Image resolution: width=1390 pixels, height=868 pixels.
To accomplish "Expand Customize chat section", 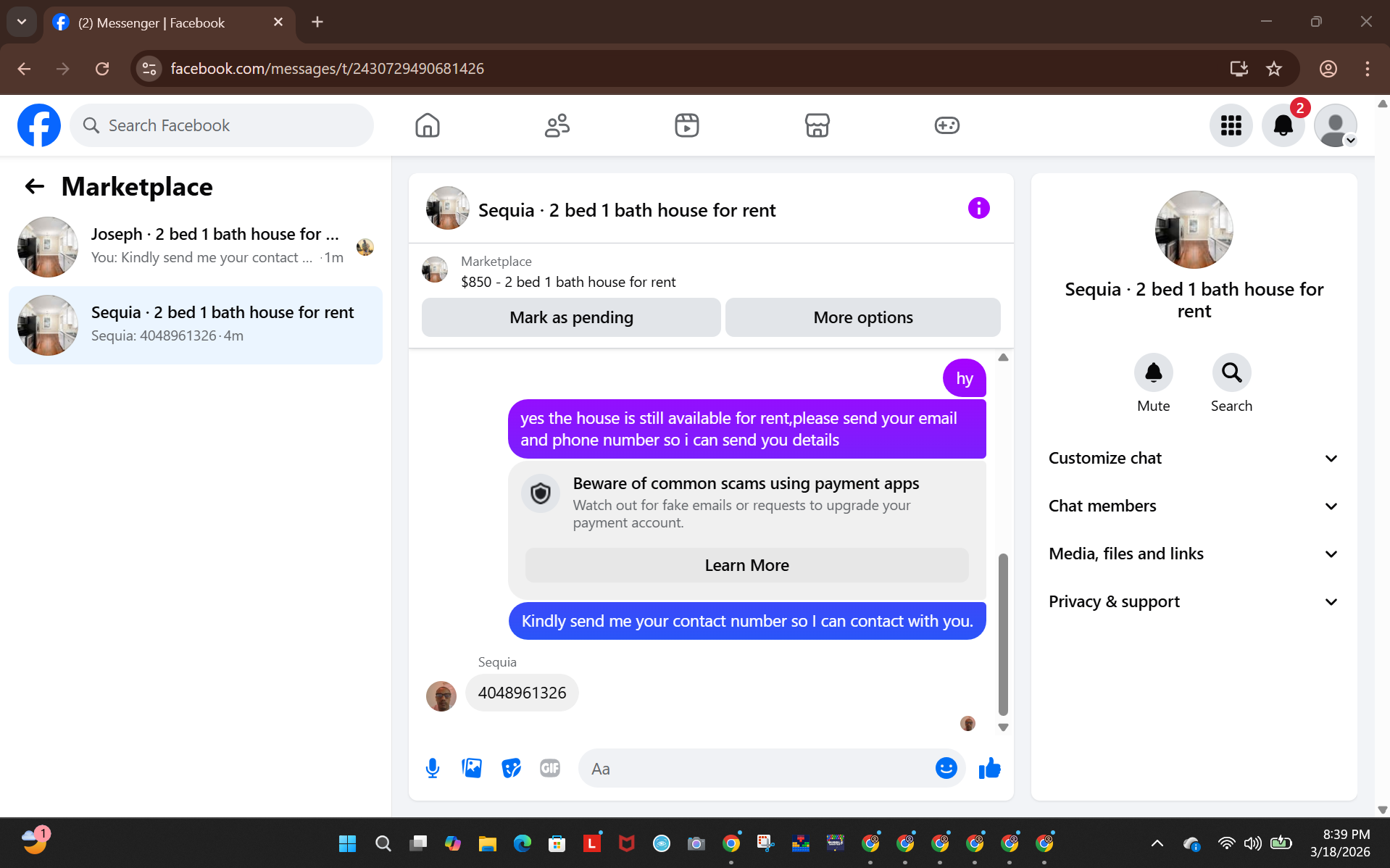I will click(1194, 458).
